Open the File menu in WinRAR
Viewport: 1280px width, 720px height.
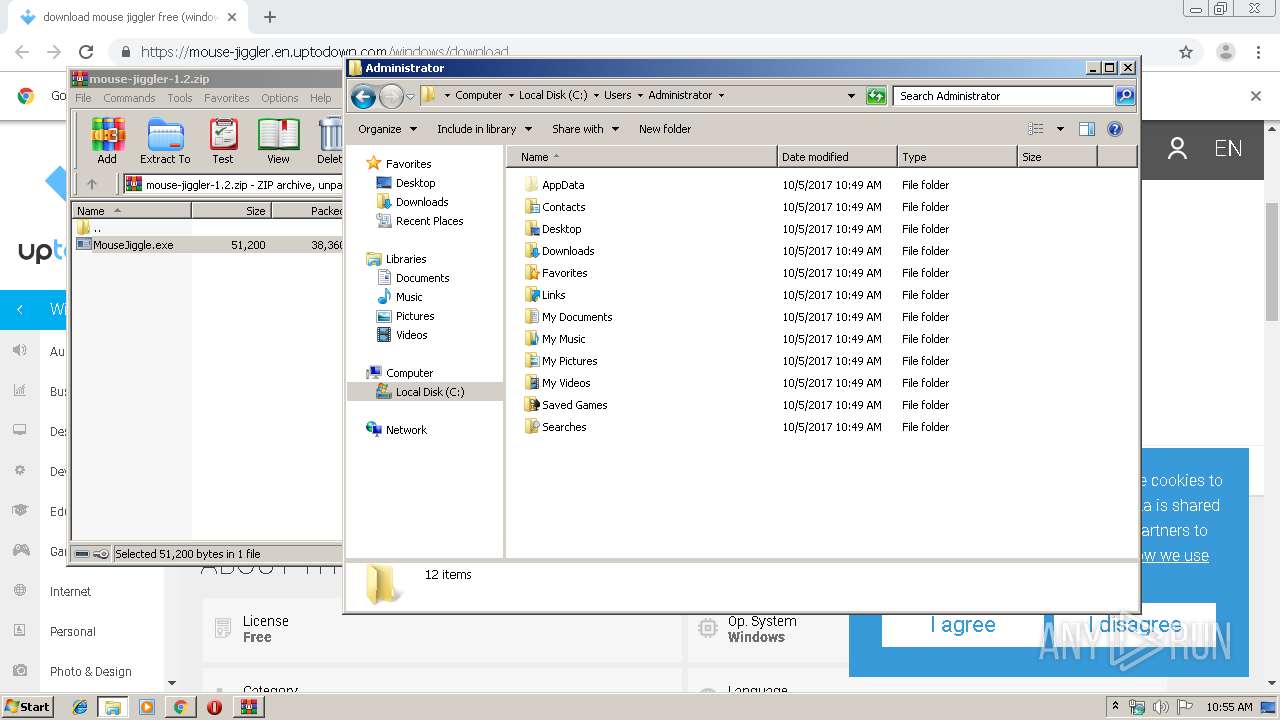coord(83,98)
